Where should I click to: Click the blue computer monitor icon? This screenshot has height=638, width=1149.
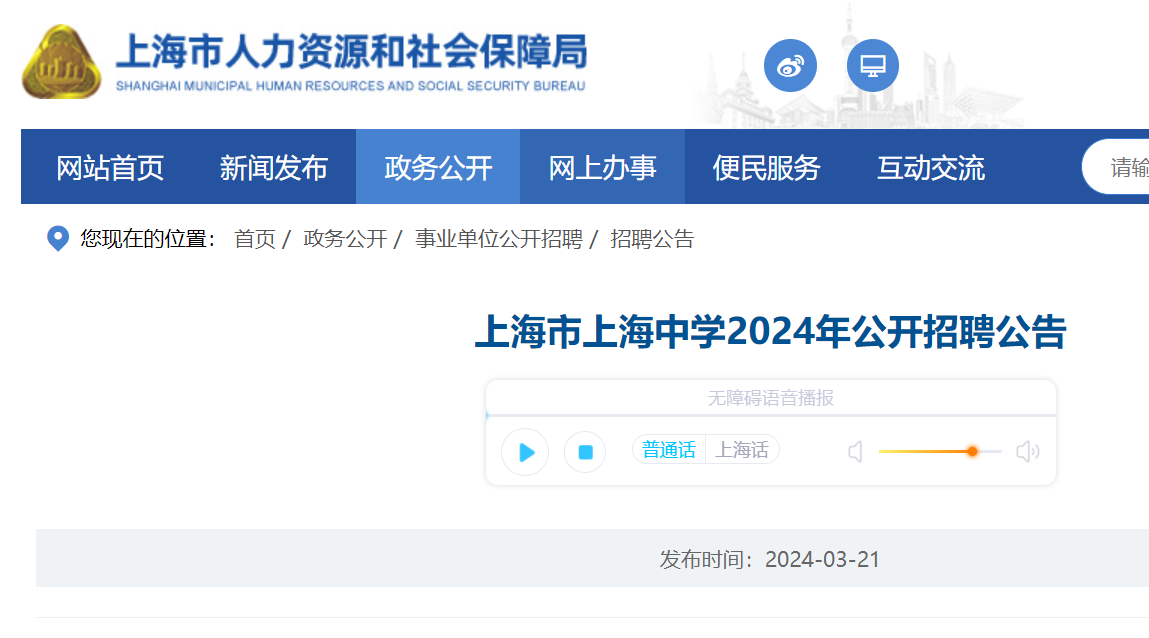(x=873, y=66)
